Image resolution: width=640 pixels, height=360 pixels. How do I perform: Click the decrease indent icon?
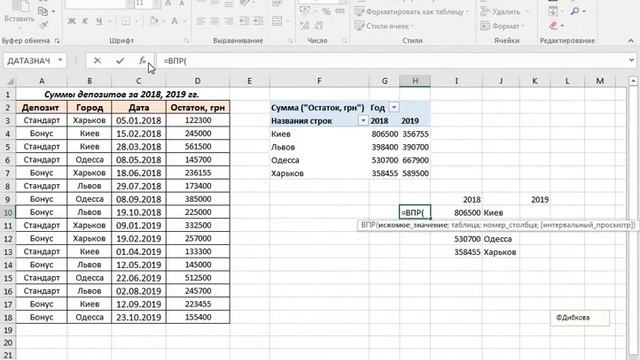point(244,21)
